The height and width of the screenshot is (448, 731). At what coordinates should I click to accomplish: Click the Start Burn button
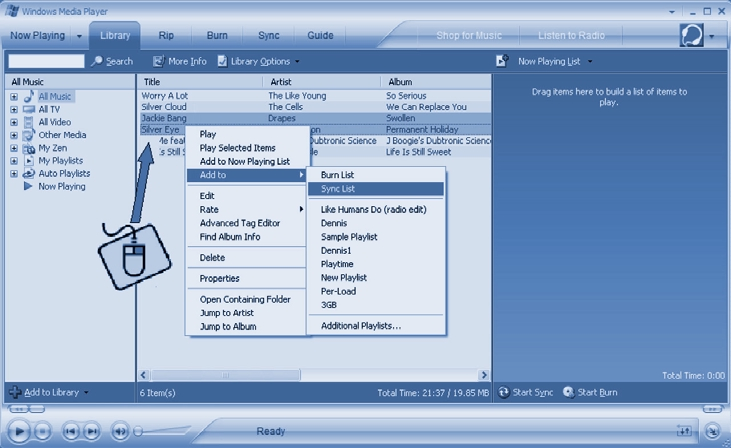click(x=590, y=392)
